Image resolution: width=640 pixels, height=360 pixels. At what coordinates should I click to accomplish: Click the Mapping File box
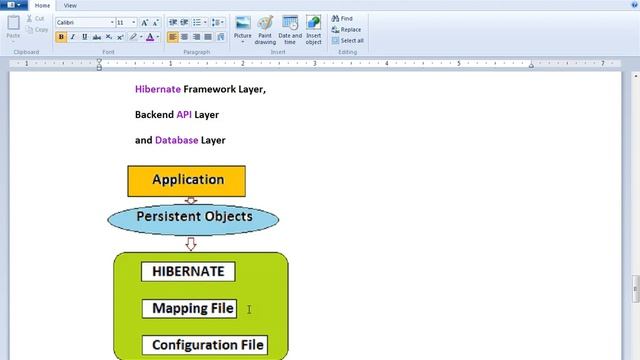[189, 309]
